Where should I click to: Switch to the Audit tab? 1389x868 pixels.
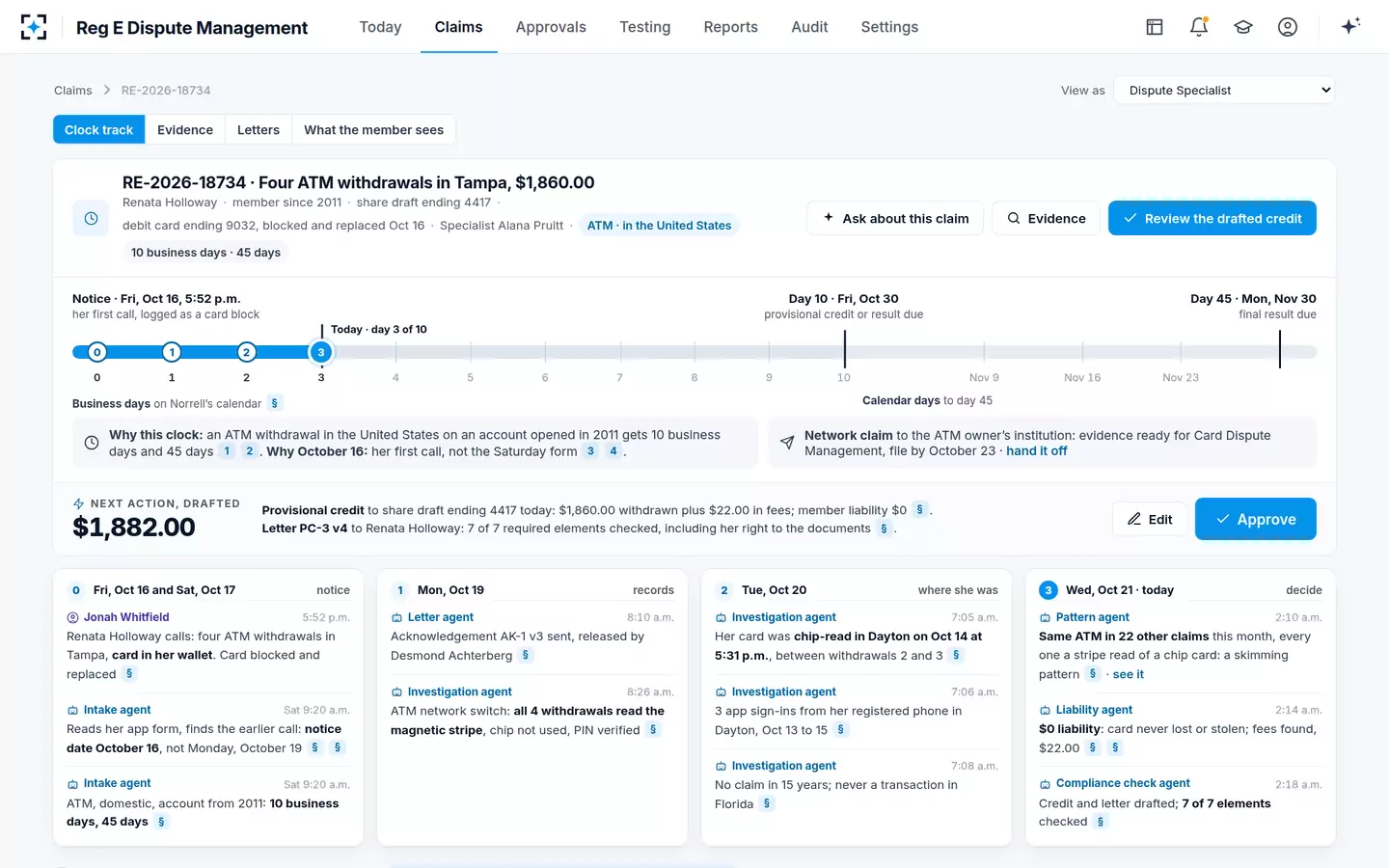pyautogui.click(x=809, y=27)
